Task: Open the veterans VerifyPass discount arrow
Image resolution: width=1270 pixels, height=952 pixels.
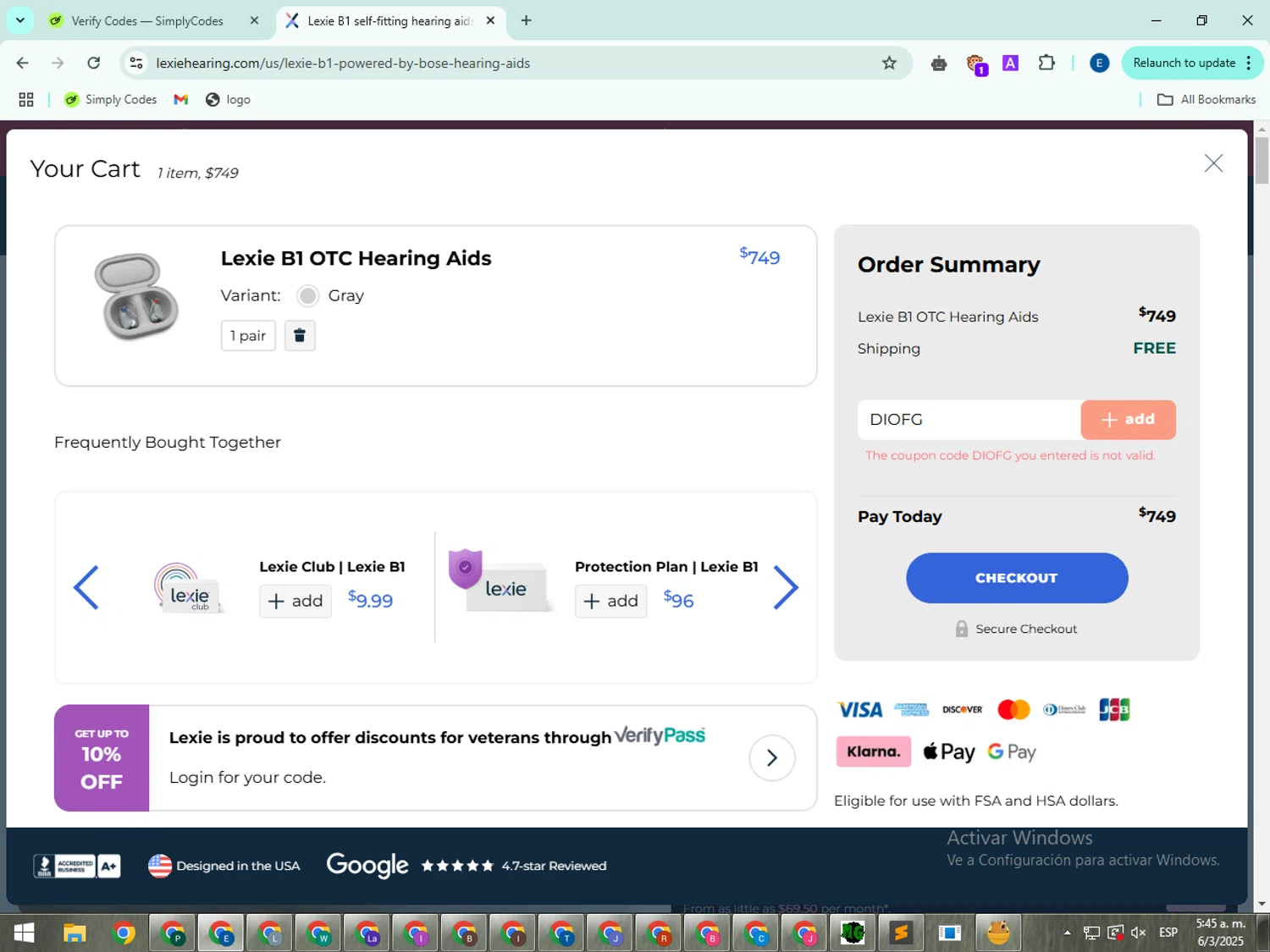Action: (x=771, y=757)
